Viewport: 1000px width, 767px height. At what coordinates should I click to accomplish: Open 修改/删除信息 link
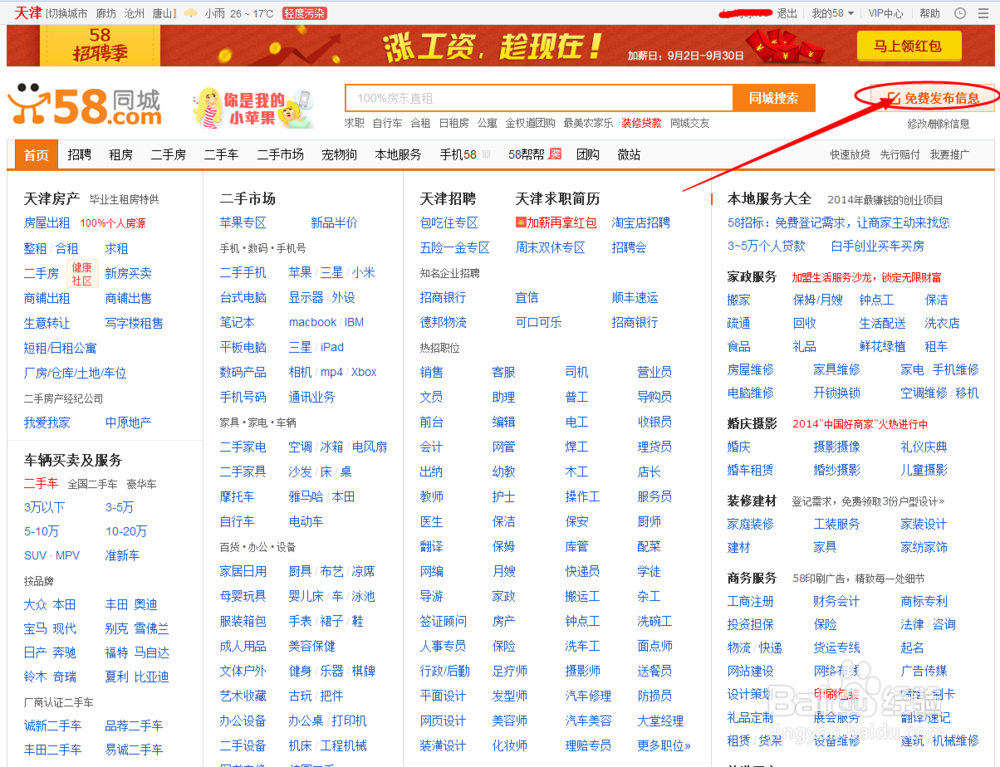point(938,124)
